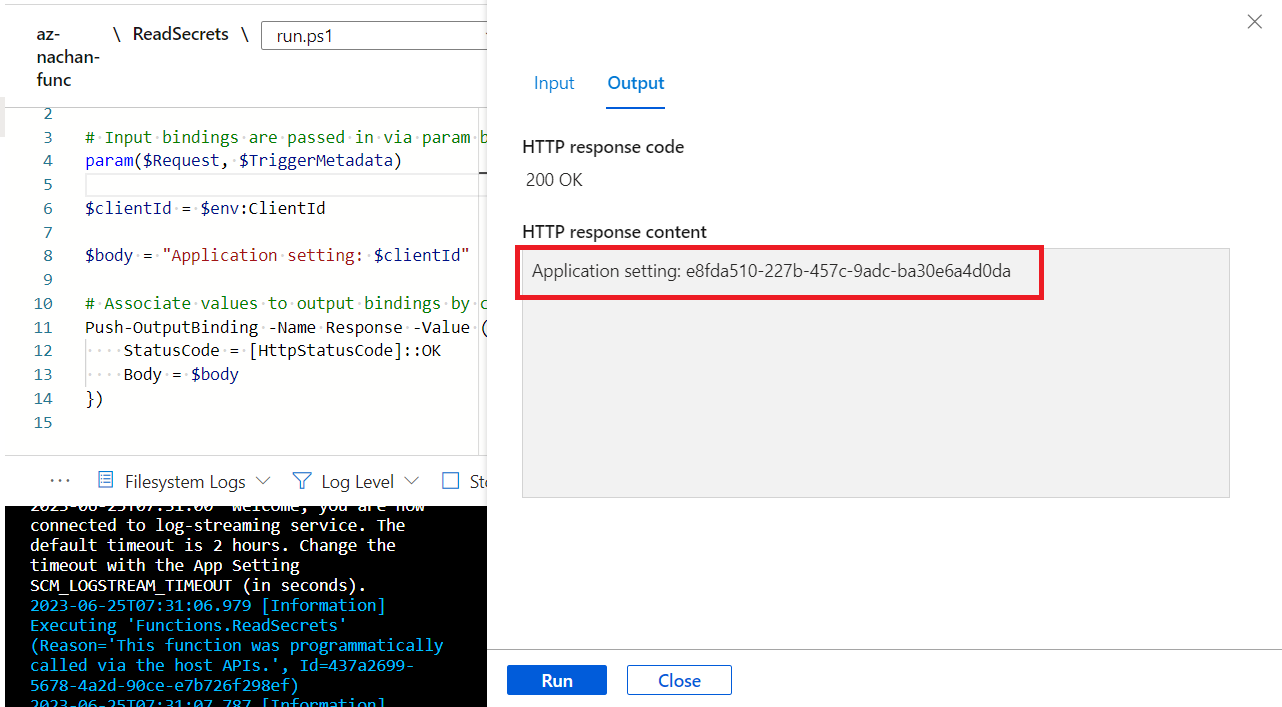Click the Filesystem Logs document icon
Screen dimensions: 1282x707
(x=105, y=481)
